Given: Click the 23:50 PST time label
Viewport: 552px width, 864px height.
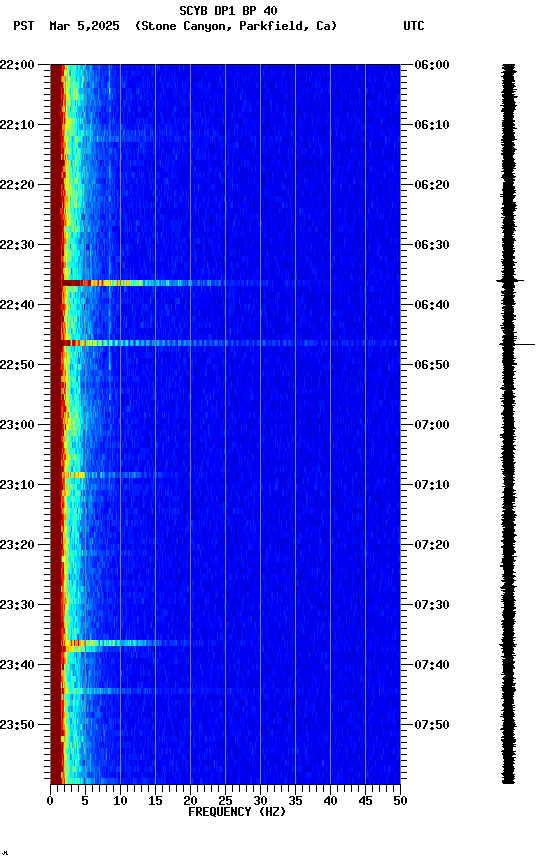Looking at the screenshot, I should 17,725.
